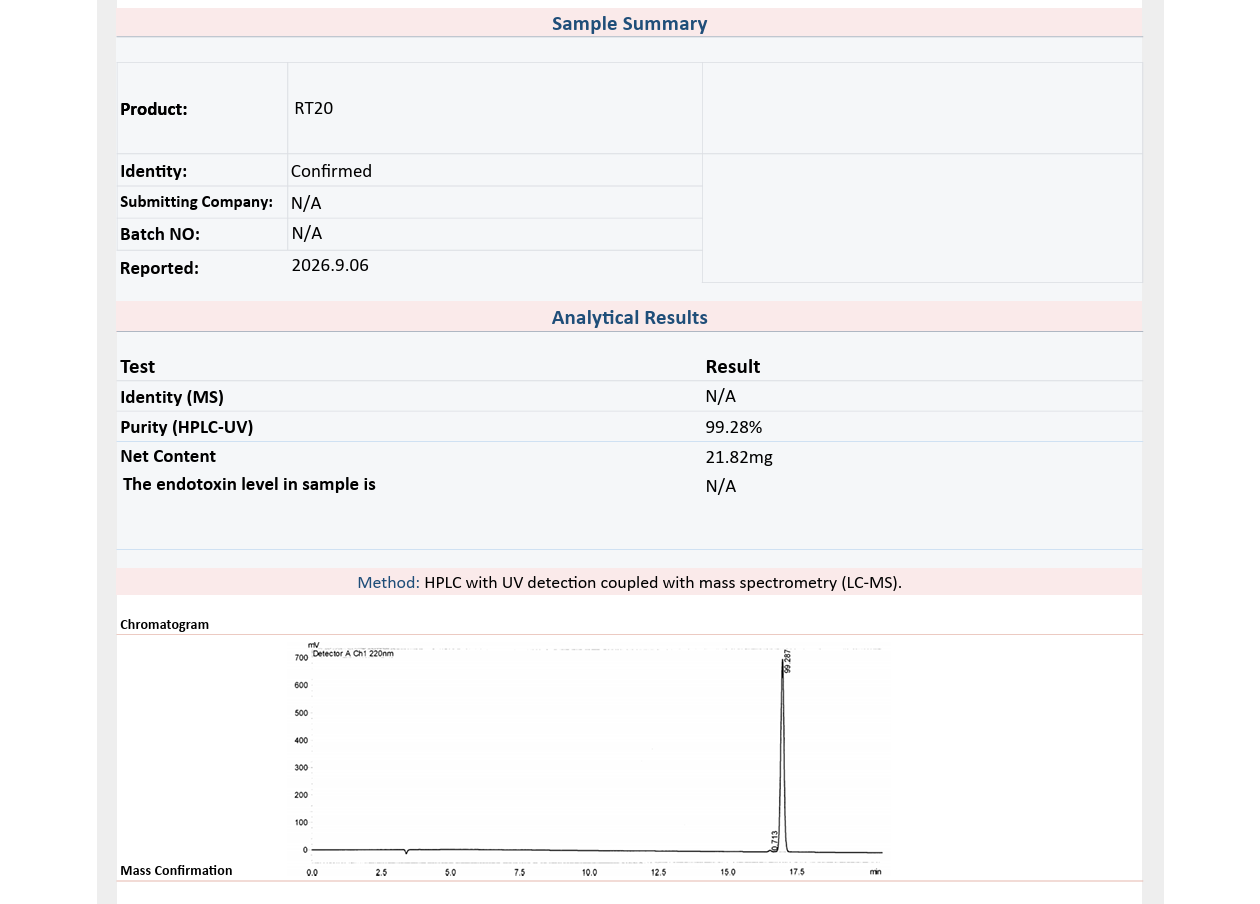This screenshot has height=904, width=1260.
Task: Click the Chromatogram section label
Action: point(164,625)
